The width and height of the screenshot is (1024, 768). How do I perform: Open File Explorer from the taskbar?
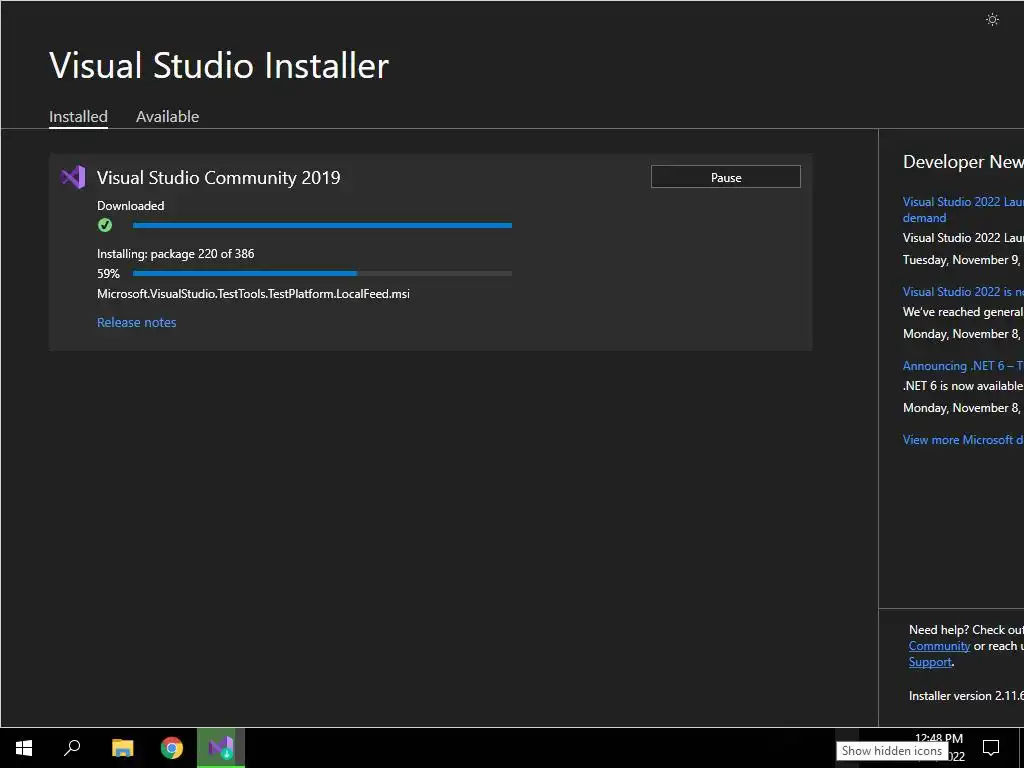point(122,748)
